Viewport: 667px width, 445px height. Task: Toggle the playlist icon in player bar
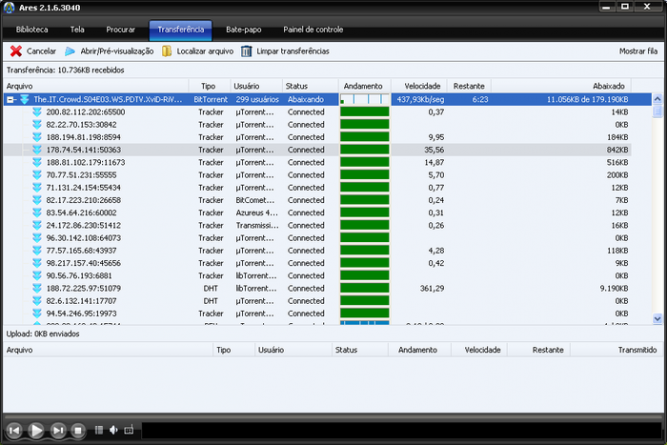[99, 430]
